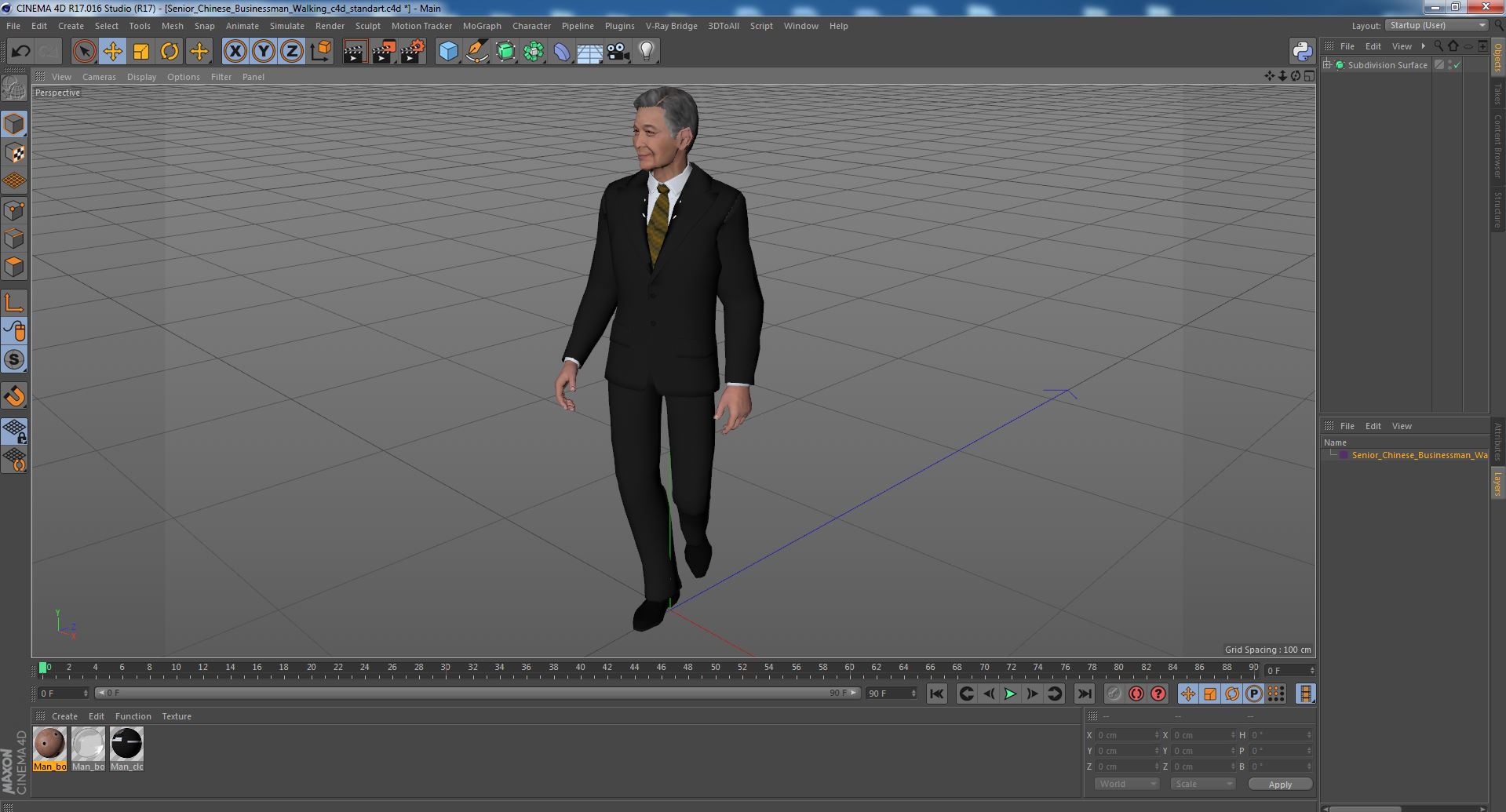Image resolution: width=1506 pixels, height=812 pixels.
Task: Open the Character menu
Action: click(x=531, y=26)
